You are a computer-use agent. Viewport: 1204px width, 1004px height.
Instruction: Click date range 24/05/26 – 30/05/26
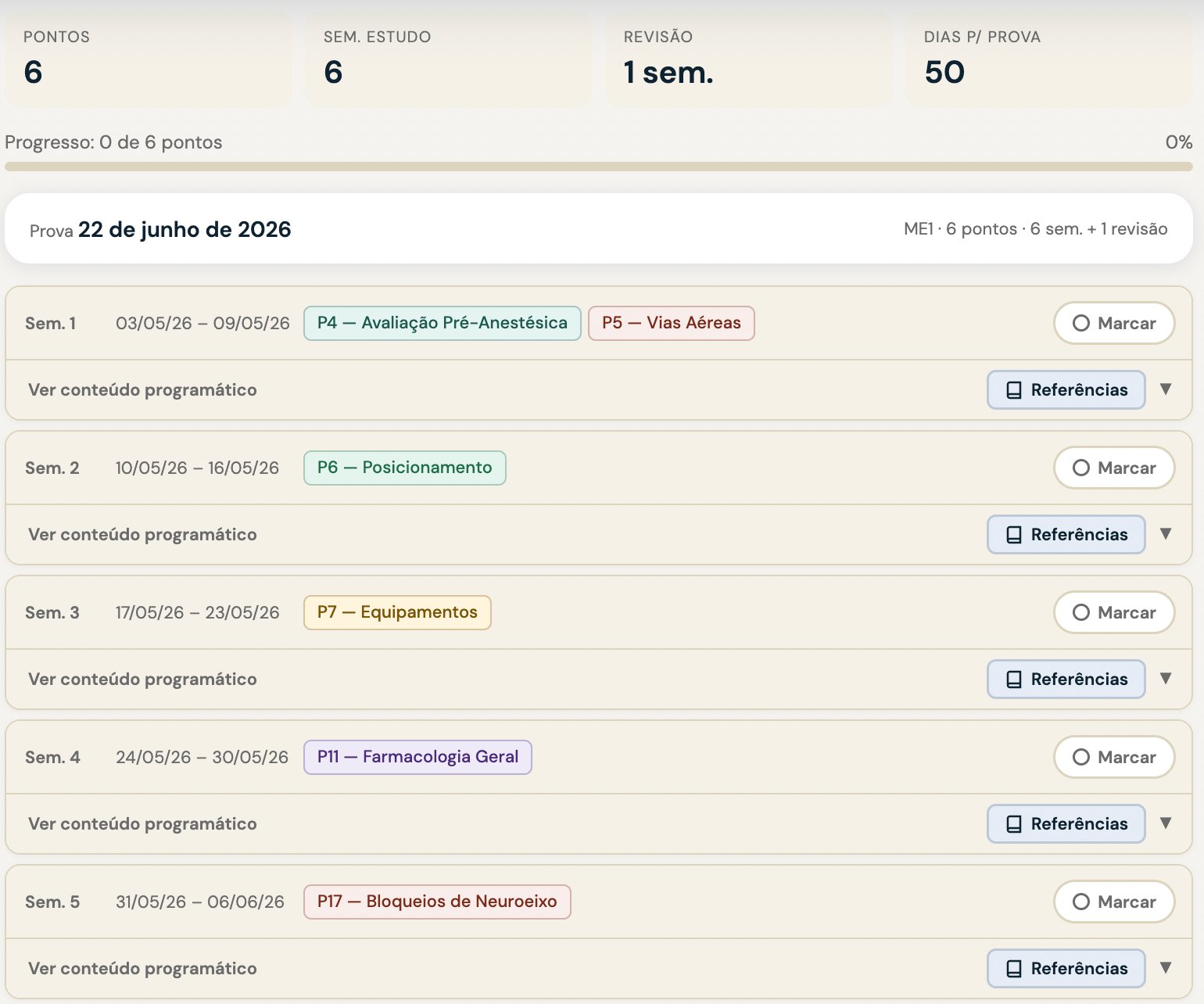202,757
